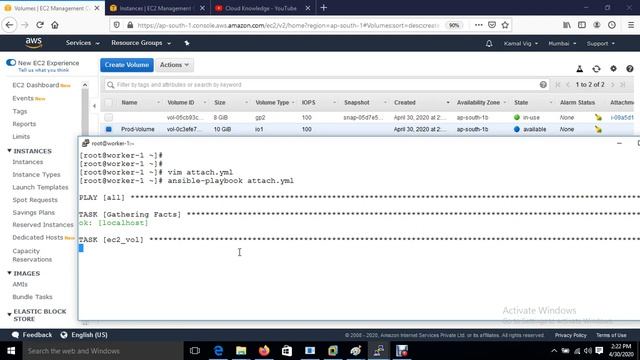This screenshot has width=640, height=360.
Task: Go back in Firefox browser
Action: click(x=9, y=25)
